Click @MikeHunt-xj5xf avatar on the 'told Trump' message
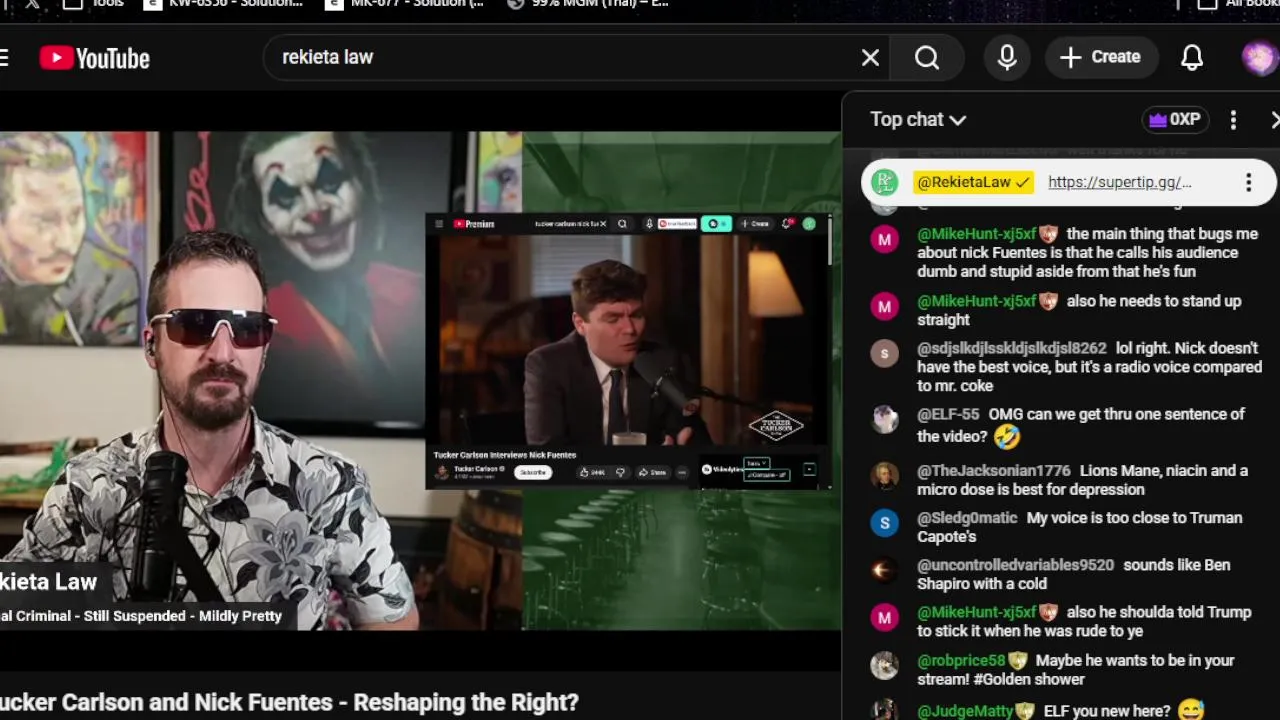The width and height of the screenshot is (1280, 720). (x=884, y=617)
